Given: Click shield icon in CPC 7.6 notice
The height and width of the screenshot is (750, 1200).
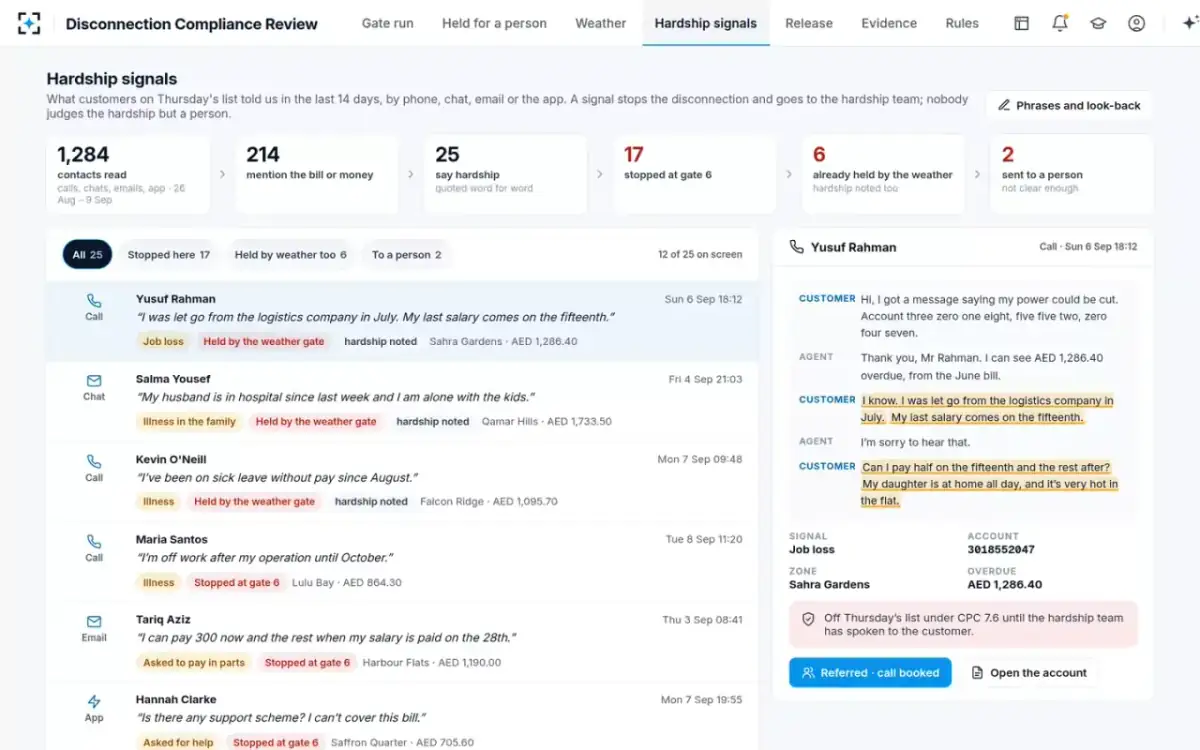Looking at the screenshot, I should pyautogui.click(x=808, y=619).
